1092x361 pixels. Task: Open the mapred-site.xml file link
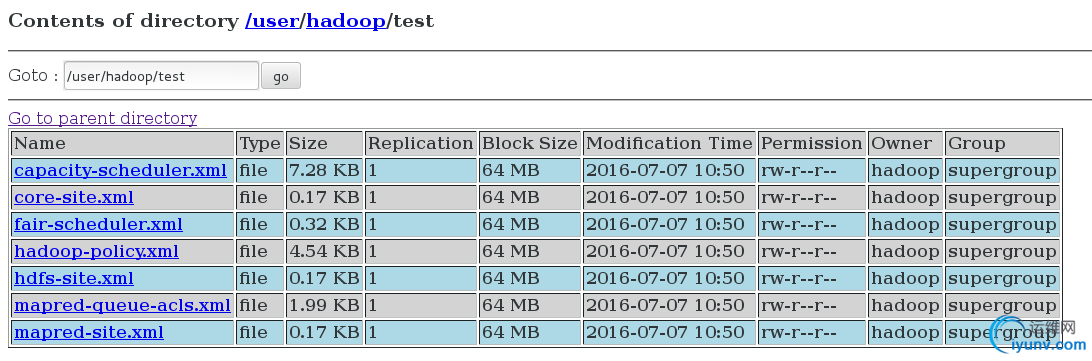[x=89, y=332]
